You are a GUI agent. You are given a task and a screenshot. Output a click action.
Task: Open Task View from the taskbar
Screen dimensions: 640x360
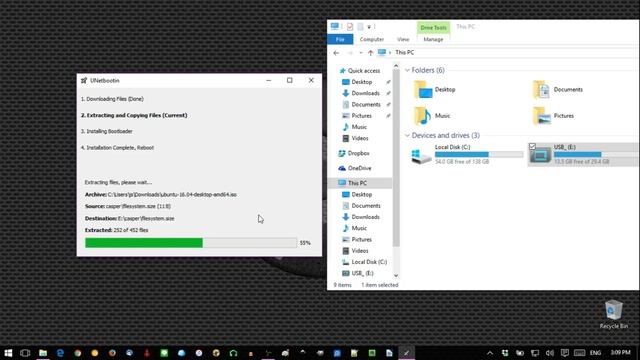[25, 353]
